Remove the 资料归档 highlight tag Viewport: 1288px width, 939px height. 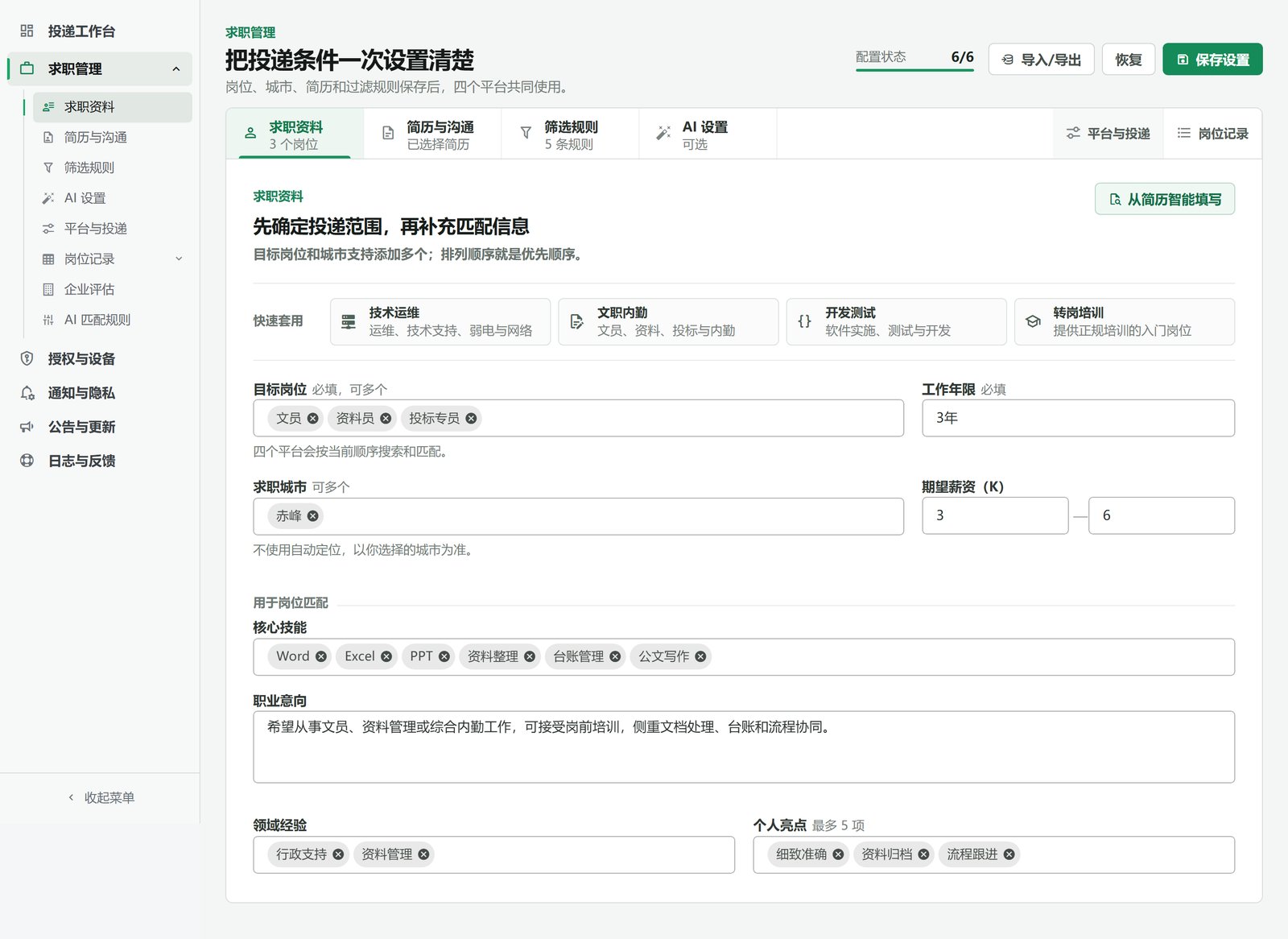(923, 854)
